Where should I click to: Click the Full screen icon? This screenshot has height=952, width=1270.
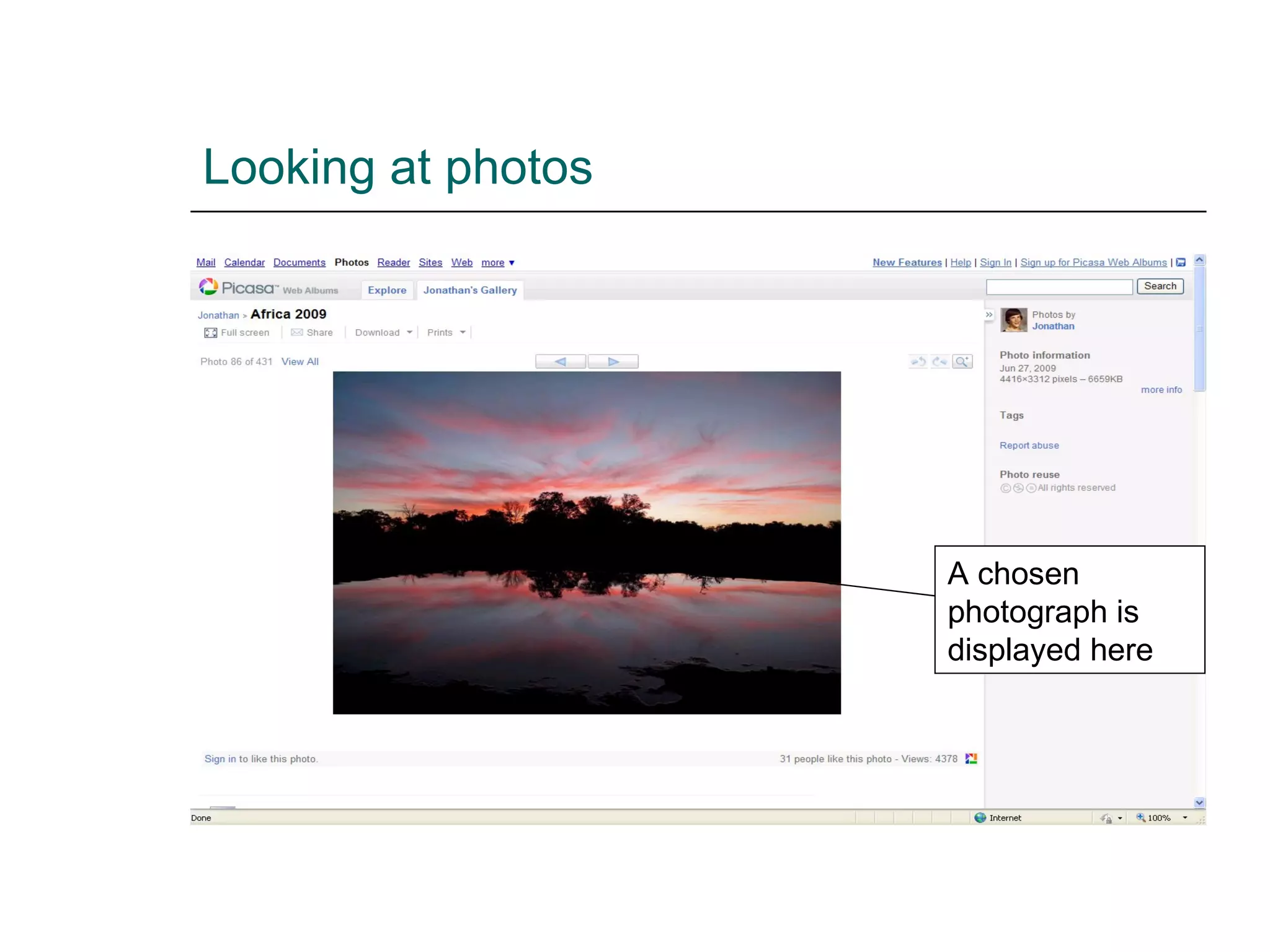coord(211,333)
